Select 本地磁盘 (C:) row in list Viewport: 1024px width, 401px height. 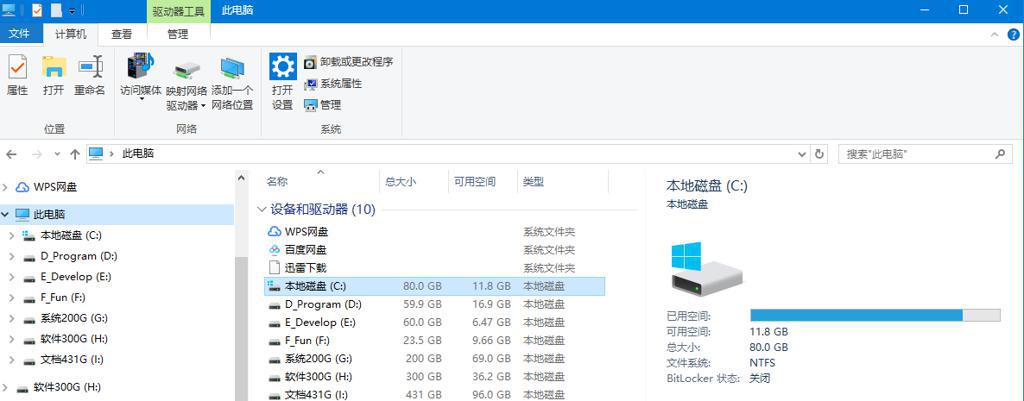(x=434, y=286)
